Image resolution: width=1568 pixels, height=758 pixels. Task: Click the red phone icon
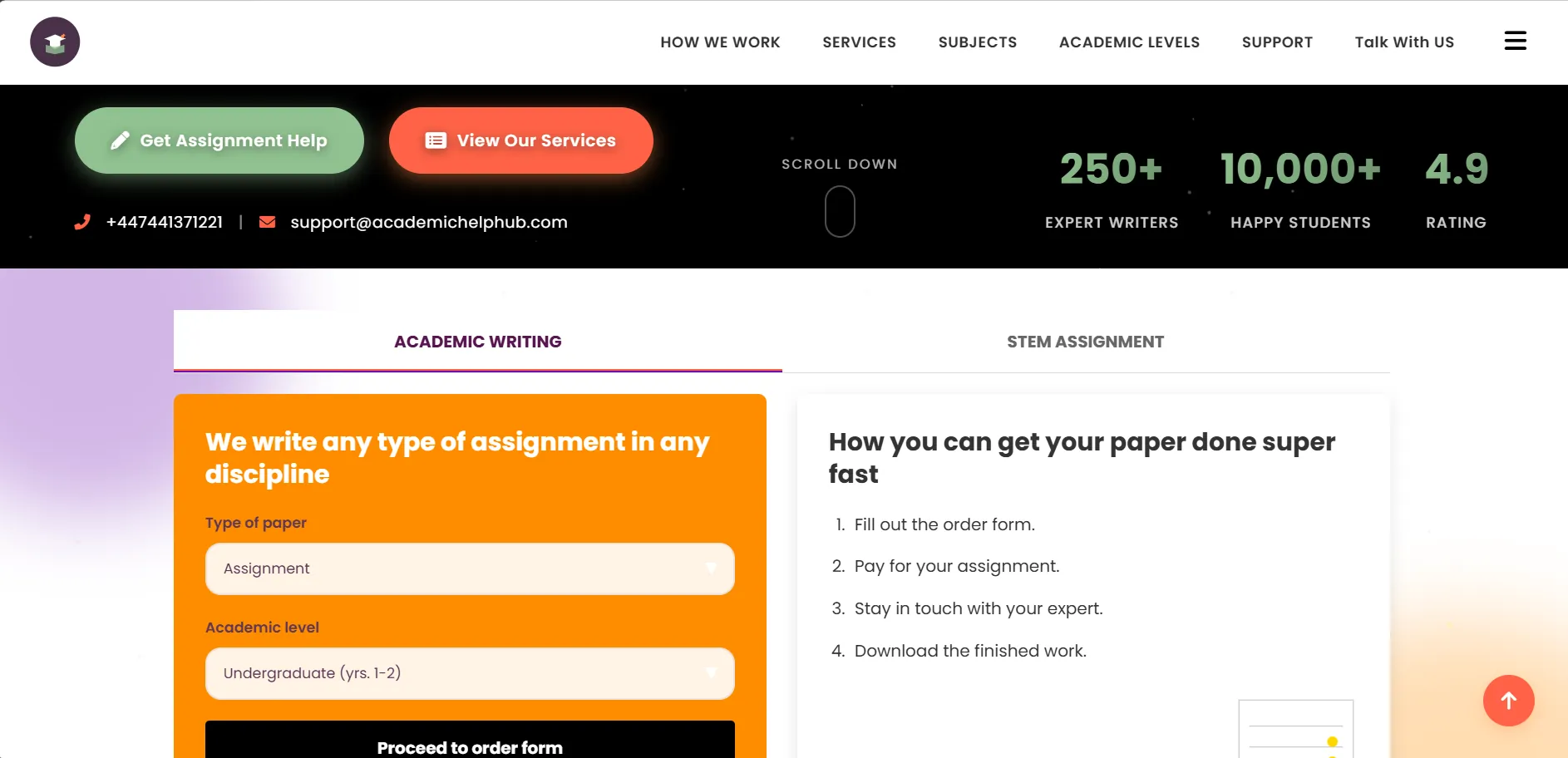click(82, 222)
